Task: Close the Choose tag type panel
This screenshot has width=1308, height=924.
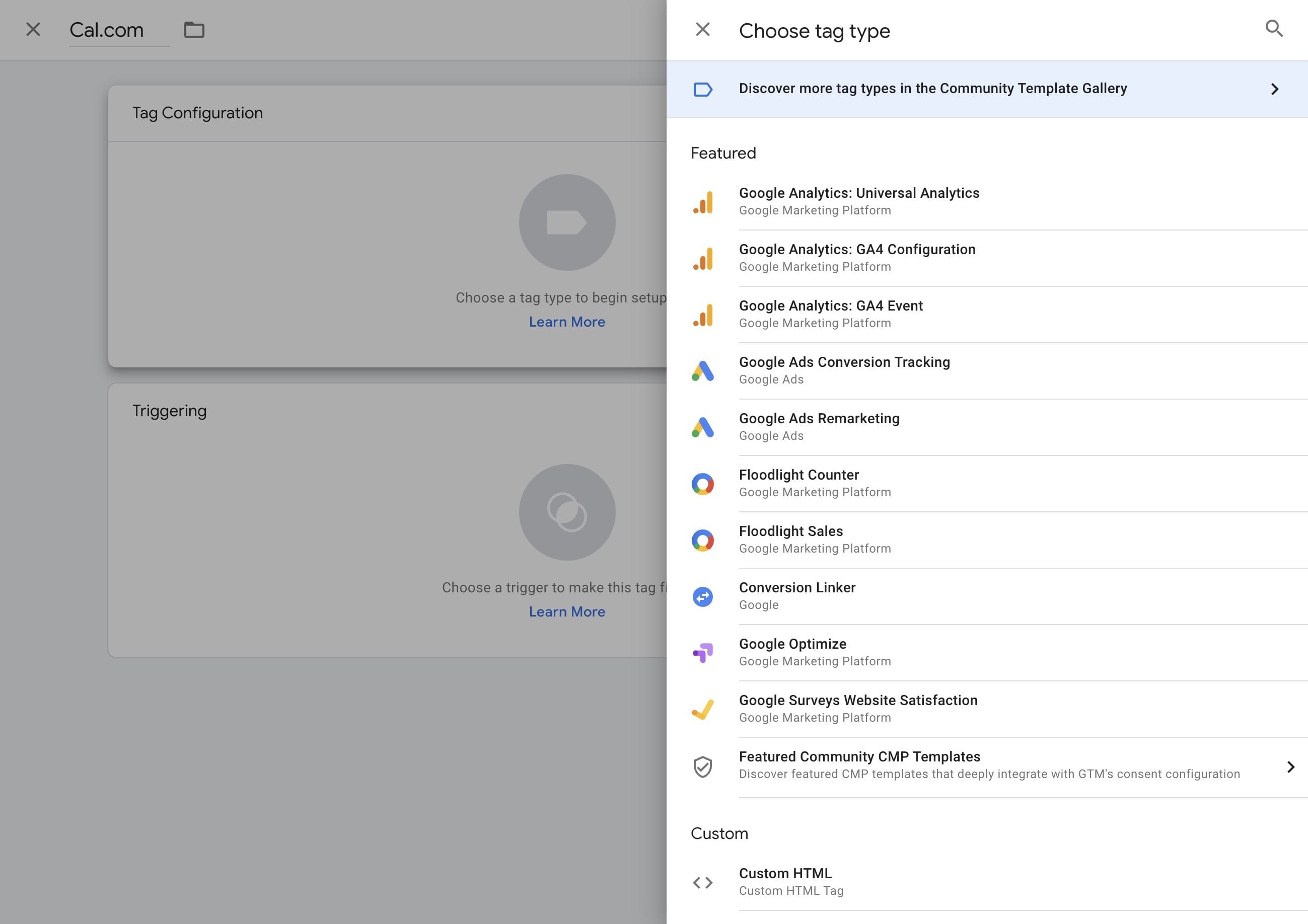Action: coord(703,29)
